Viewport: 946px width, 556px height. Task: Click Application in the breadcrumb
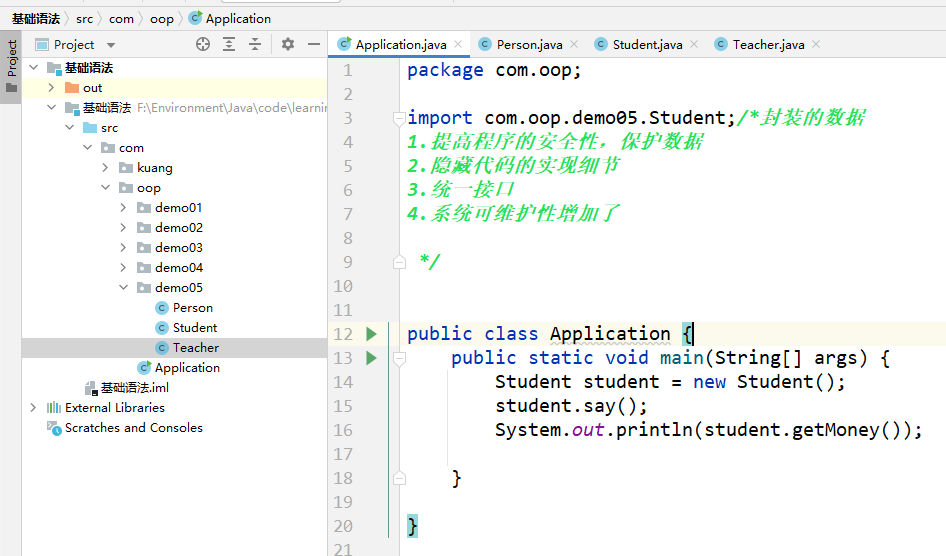click(x=238, y=19)
